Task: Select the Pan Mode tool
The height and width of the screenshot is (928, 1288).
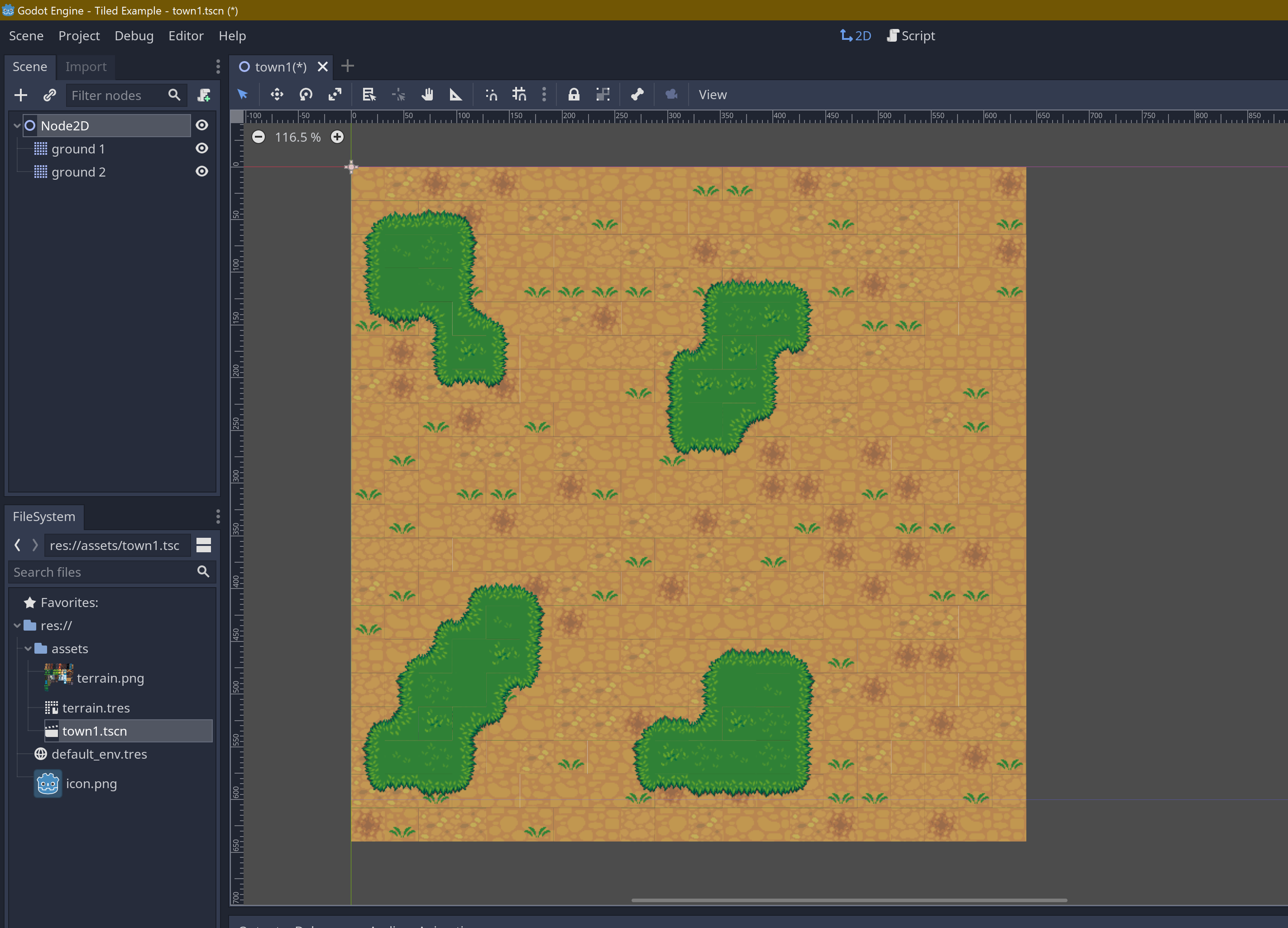Action: tap(428, 95)
